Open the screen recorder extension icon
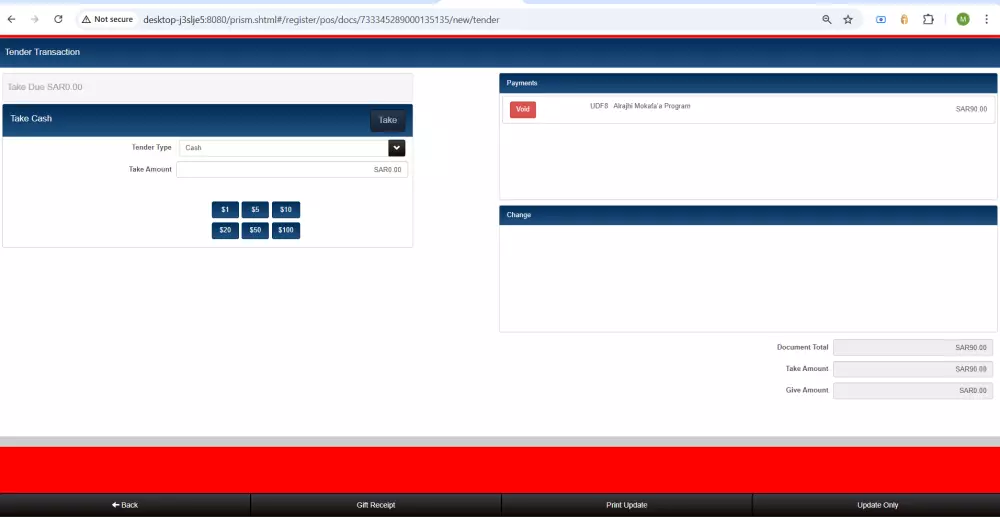The width and height of the screenshot is (1000, 517). (x=881, y=20)
